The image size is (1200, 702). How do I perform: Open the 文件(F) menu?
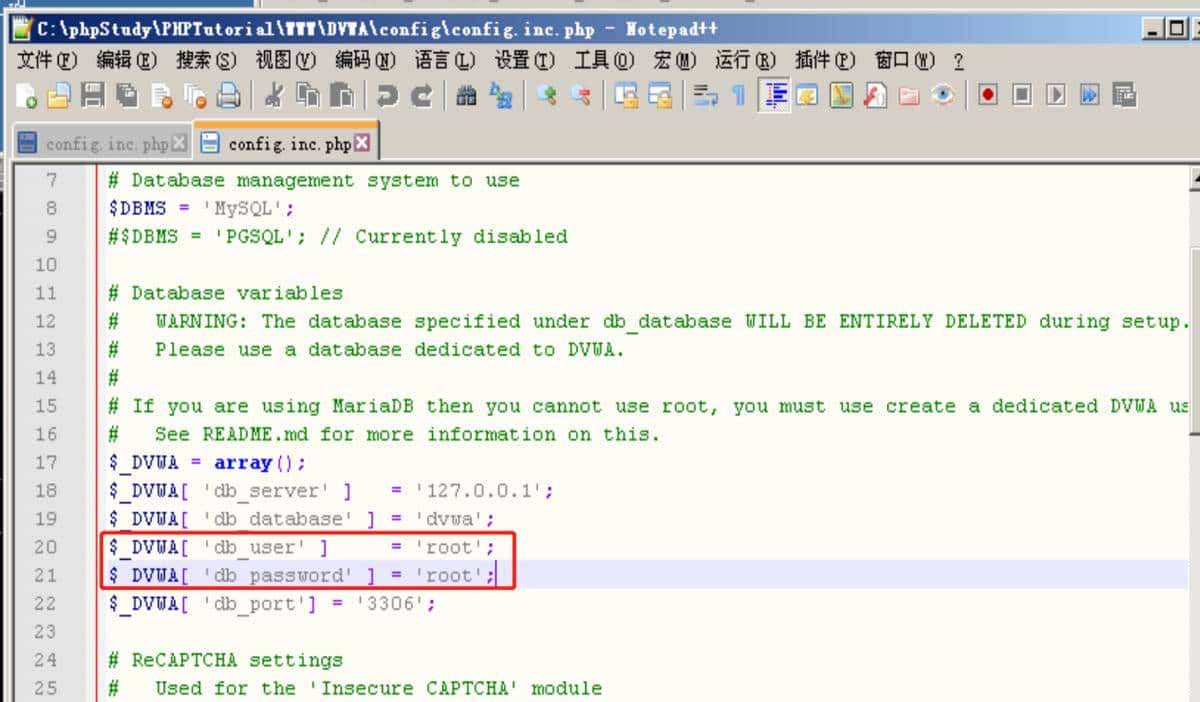pyautogui.click(x=46, y=61)
